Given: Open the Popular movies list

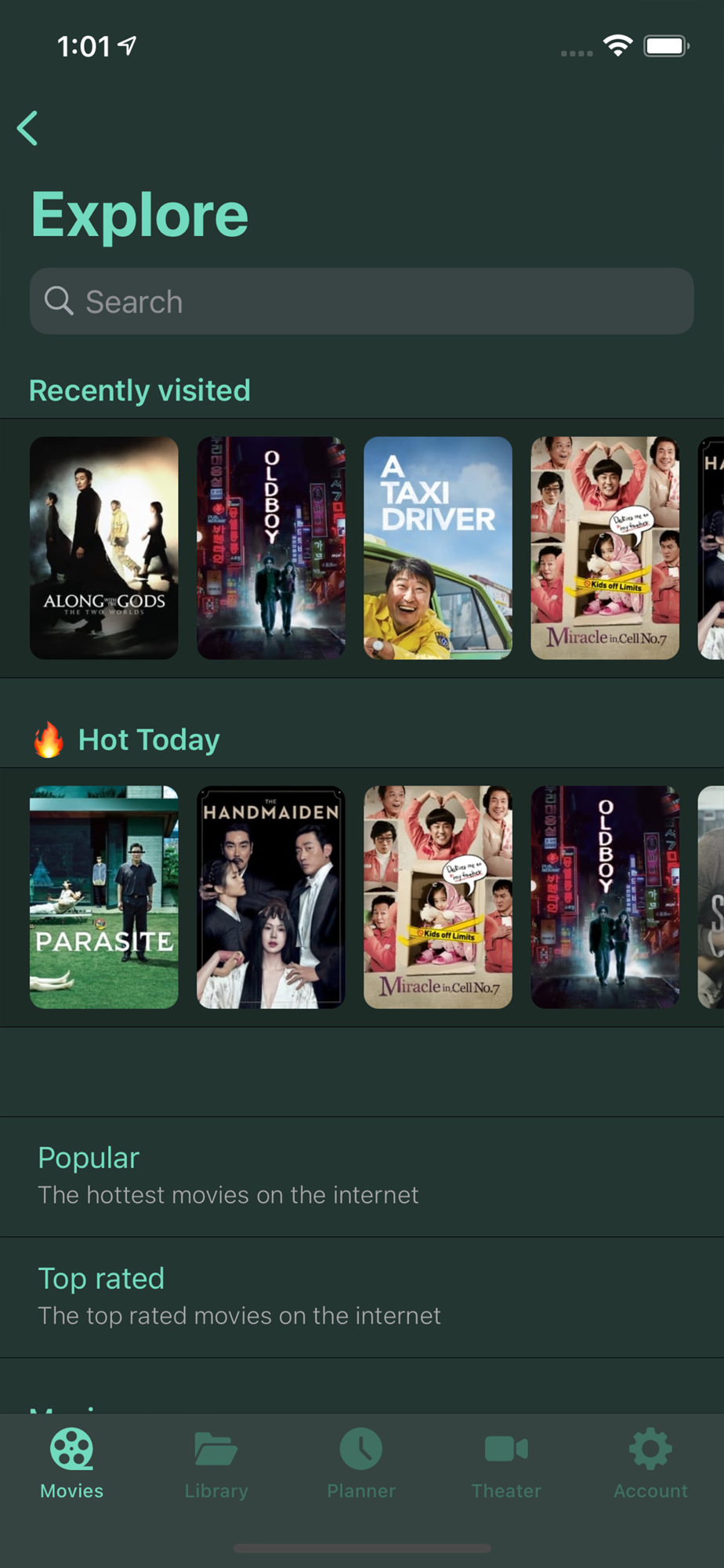Looking at the screenshot, I should pyautogui.click(x=362, y=1177).
